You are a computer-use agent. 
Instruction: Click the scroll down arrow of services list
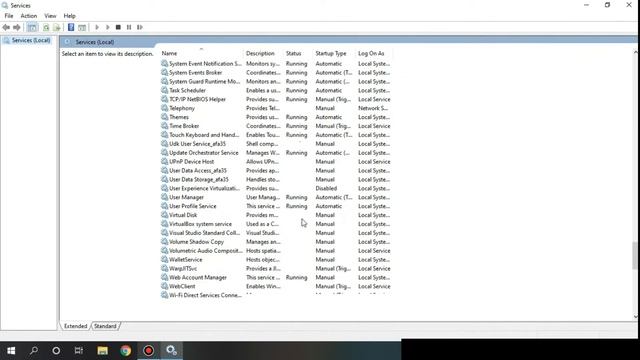coord(635,316)
